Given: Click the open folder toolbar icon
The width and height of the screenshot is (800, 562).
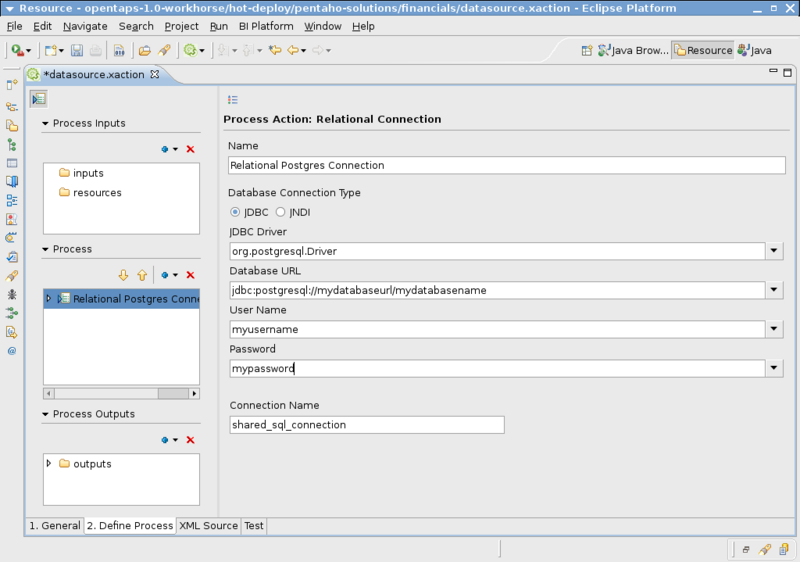Looking at the screenshot, I should (145, 50).
